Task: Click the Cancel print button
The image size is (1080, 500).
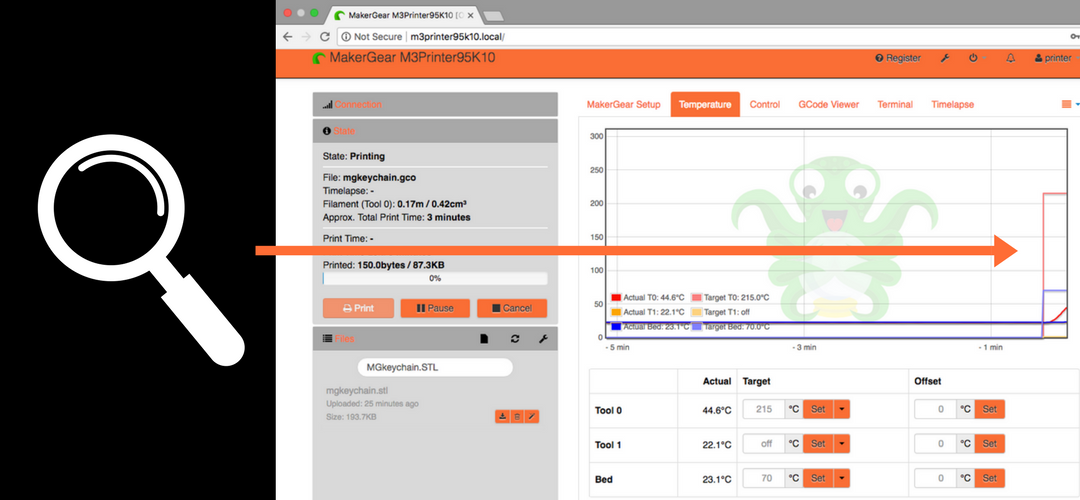Action: click(512, 308)
